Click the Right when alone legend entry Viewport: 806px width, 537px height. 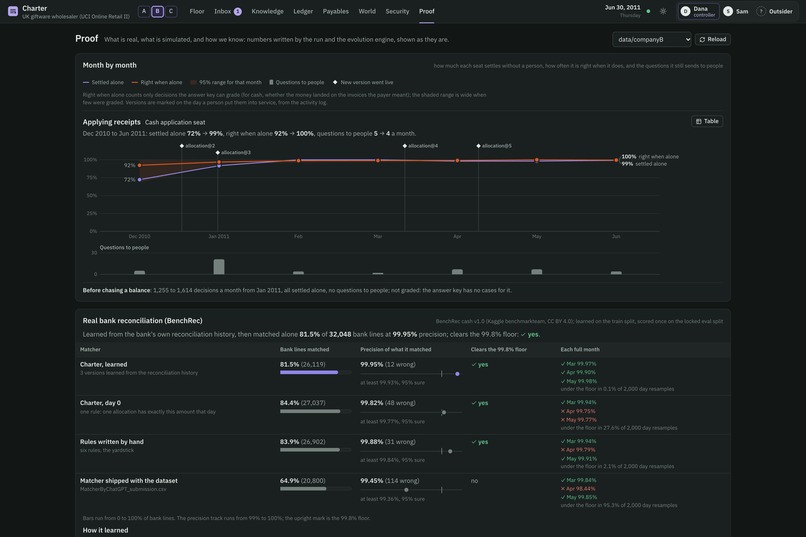157,82
